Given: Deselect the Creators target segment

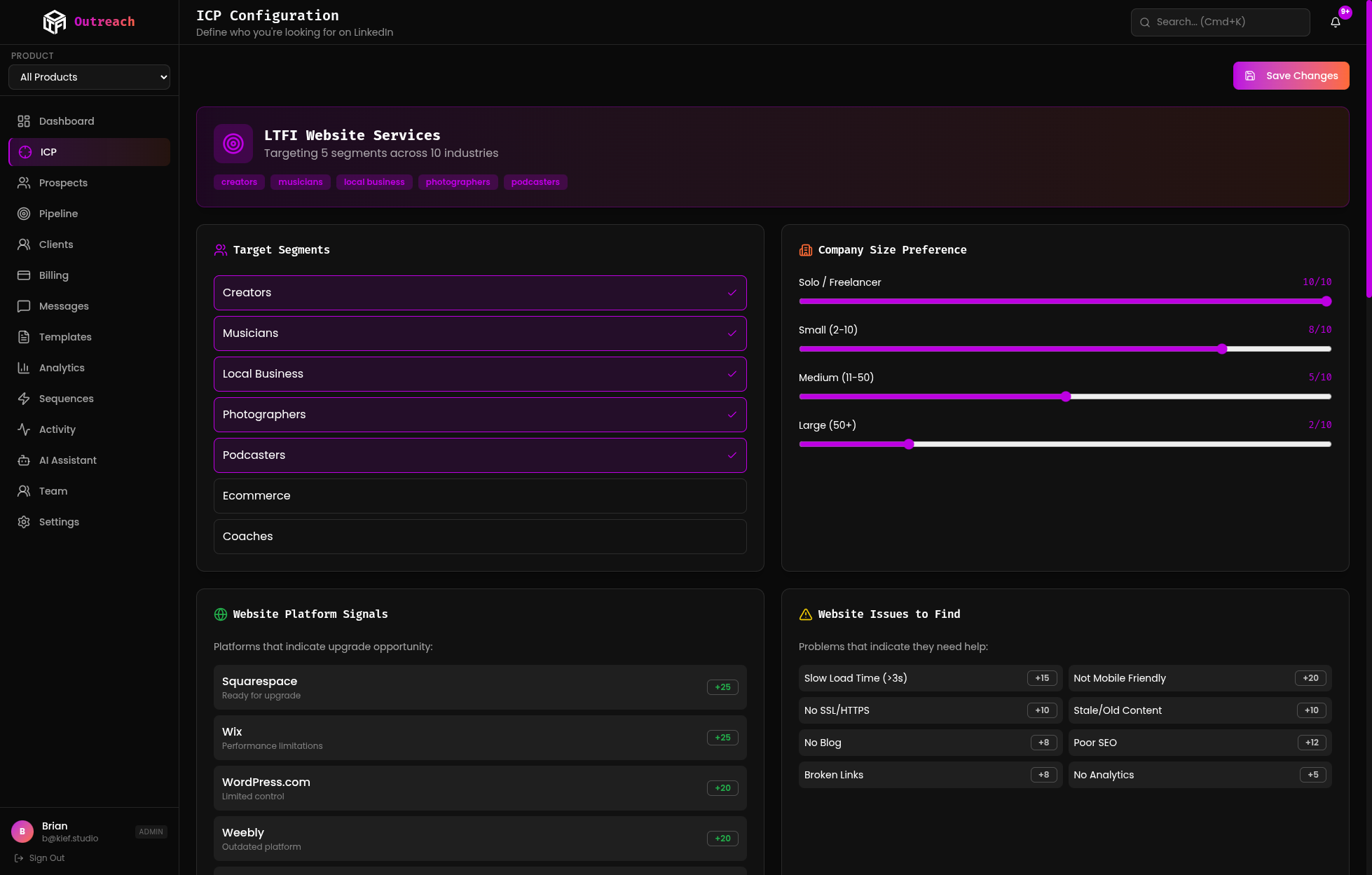Looking at the screenshot, I should click(480, 293).
